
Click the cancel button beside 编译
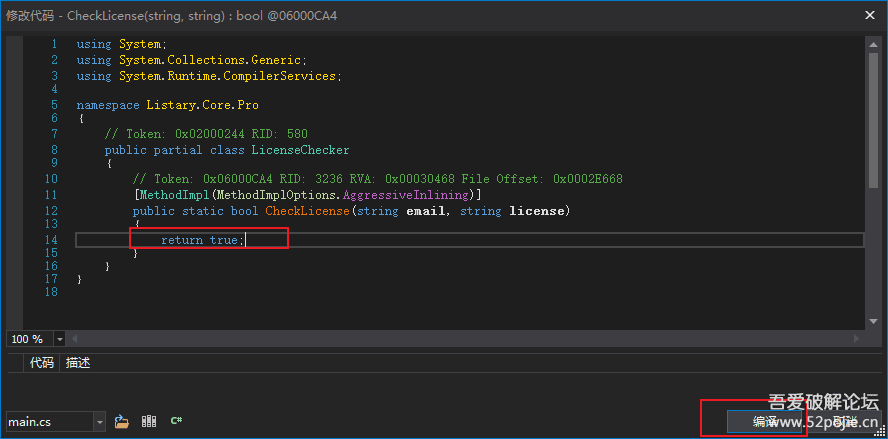pos(840,422)
